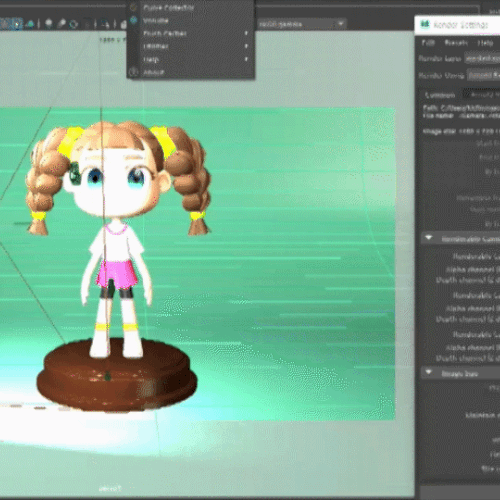Click the About info icon in the menu

(134, 72)
